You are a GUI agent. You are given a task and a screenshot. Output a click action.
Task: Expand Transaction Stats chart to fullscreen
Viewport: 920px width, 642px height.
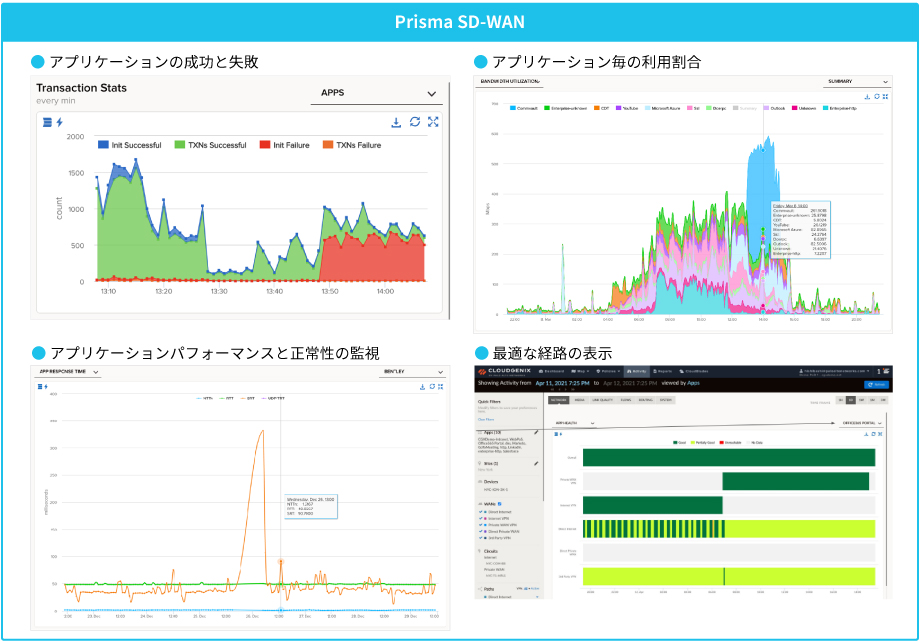[433, 121]
